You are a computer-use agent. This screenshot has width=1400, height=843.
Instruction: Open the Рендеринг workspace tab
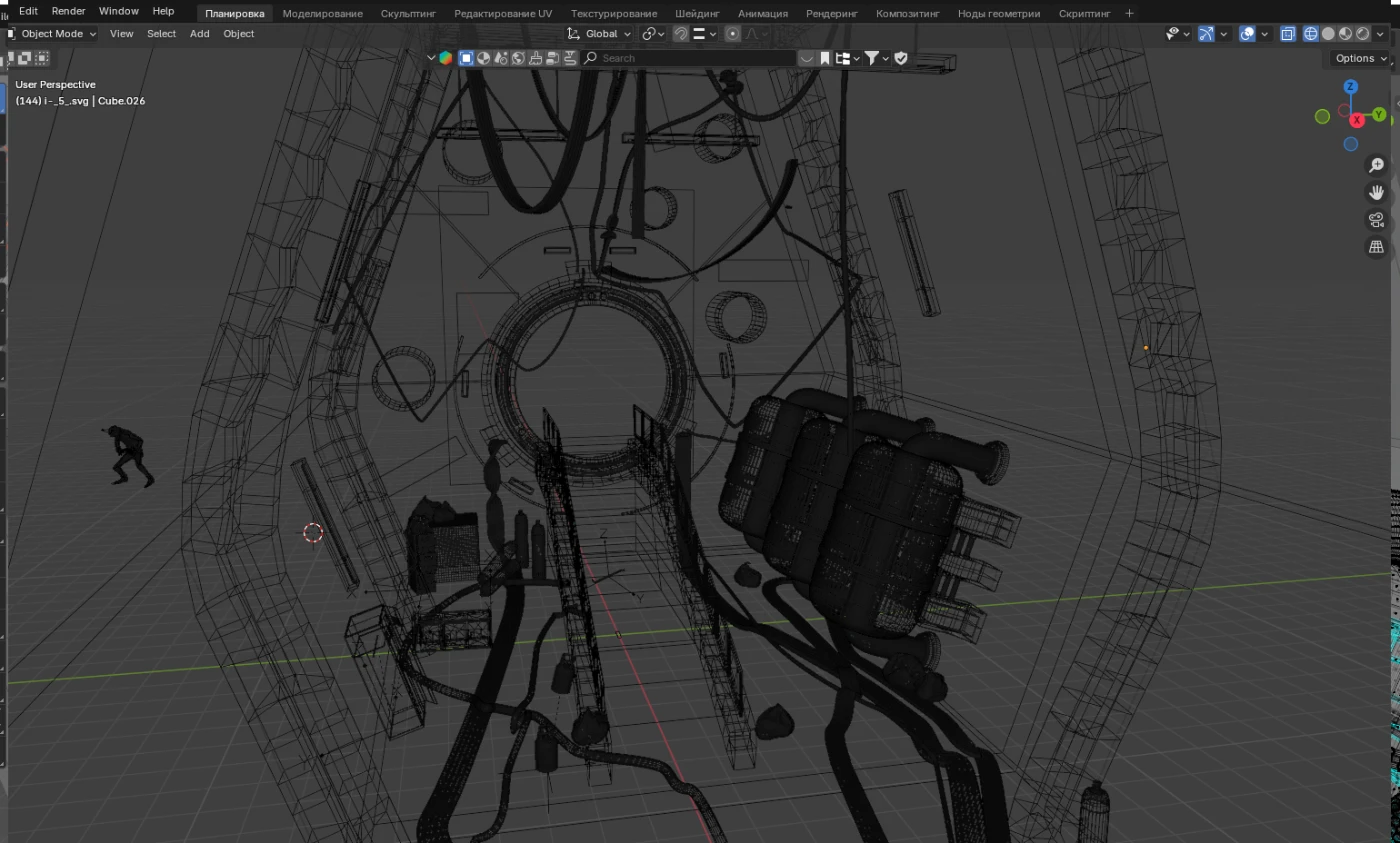pos(831,13)
